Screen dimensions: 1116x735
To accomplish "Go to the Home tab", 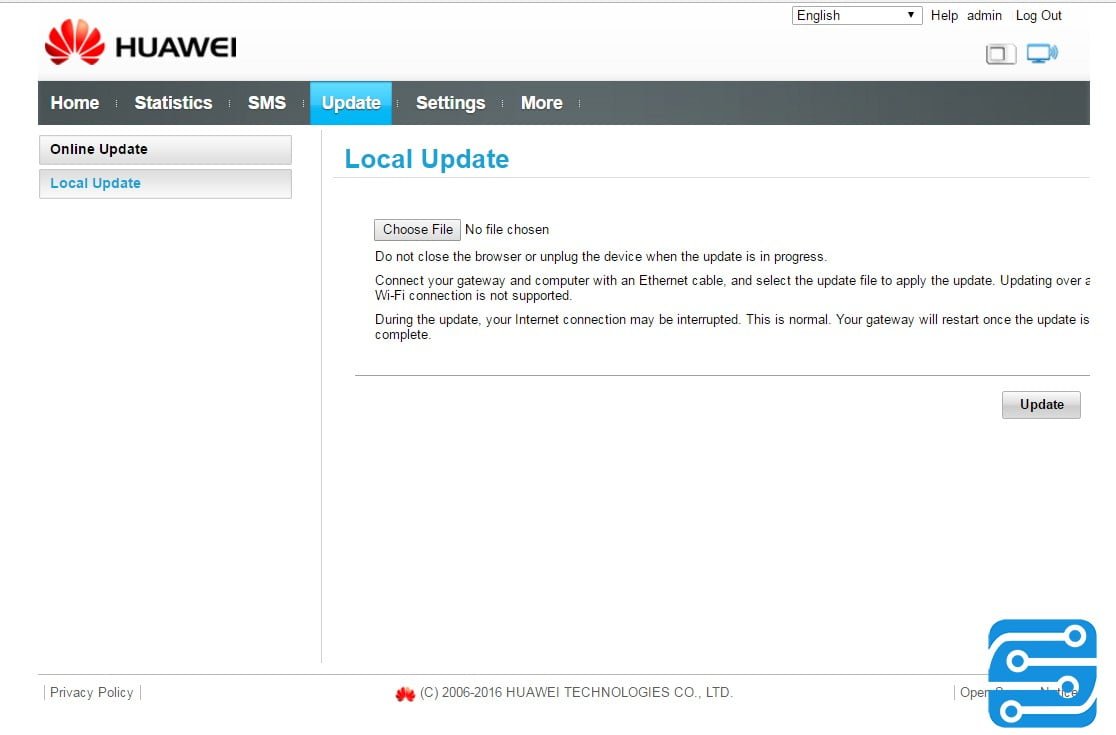I will 75,103.
